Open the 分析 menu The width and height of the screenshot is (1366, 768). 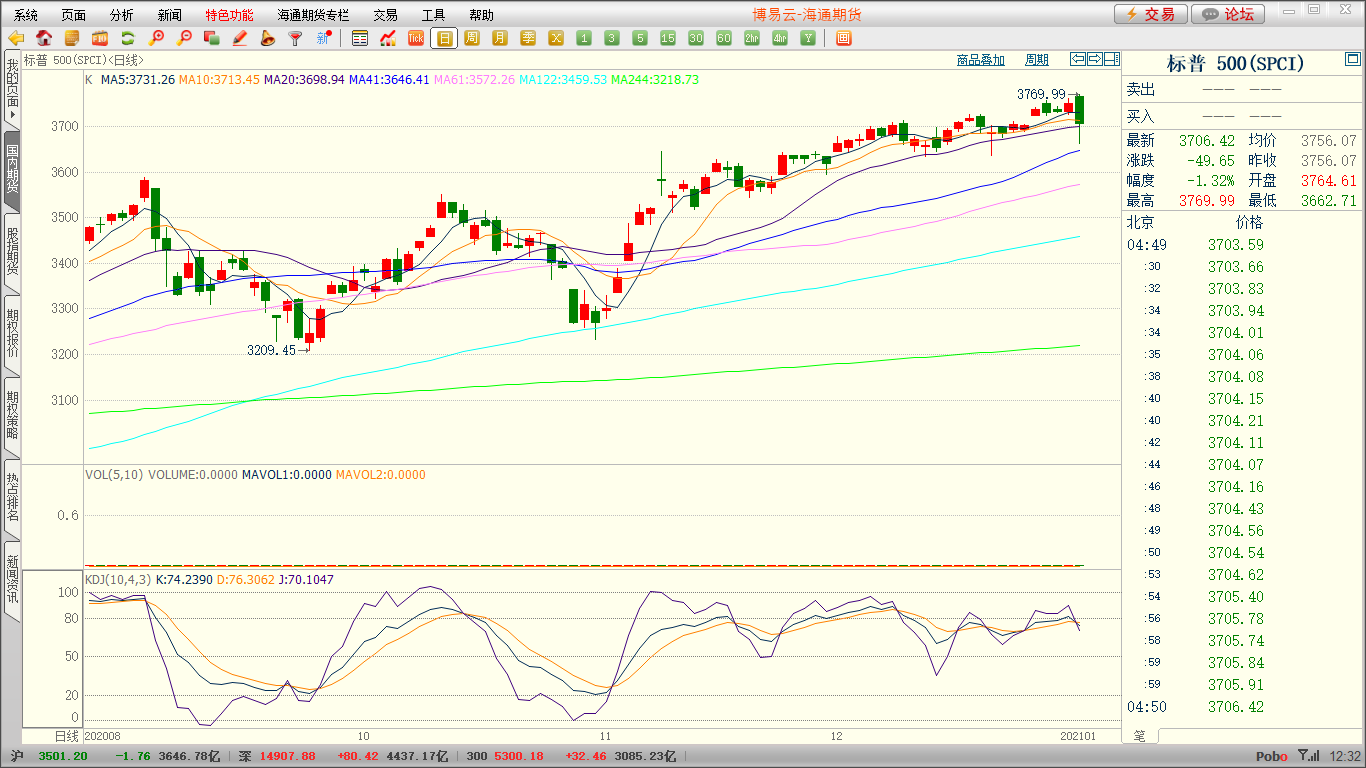pyautogui.click(x=122, y=15)
